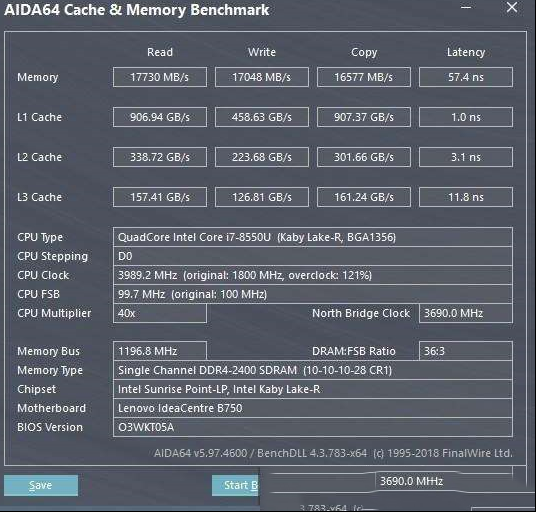Select the L2 Cache Copy value
This screenshot has height=512, width=536.
364,157
